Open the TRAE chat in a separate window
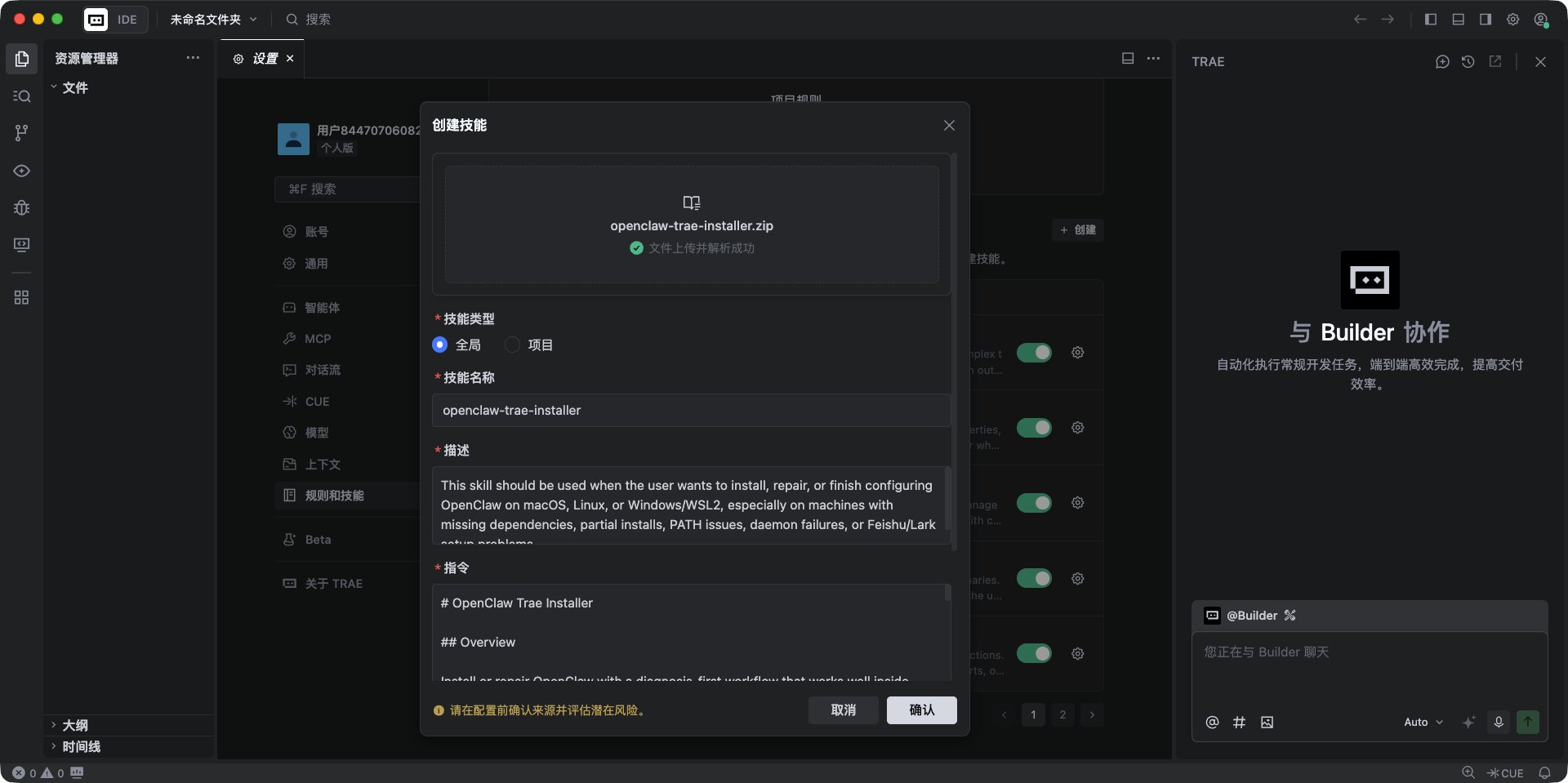The width and height of the screenshot is (1568, 783). pyautogui.click(x=1495, y=62)
